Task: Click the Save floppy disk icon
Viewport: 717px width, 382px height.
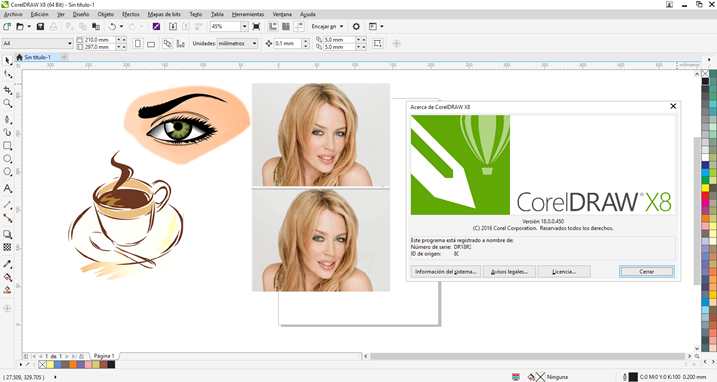Action: coord(40,27)
